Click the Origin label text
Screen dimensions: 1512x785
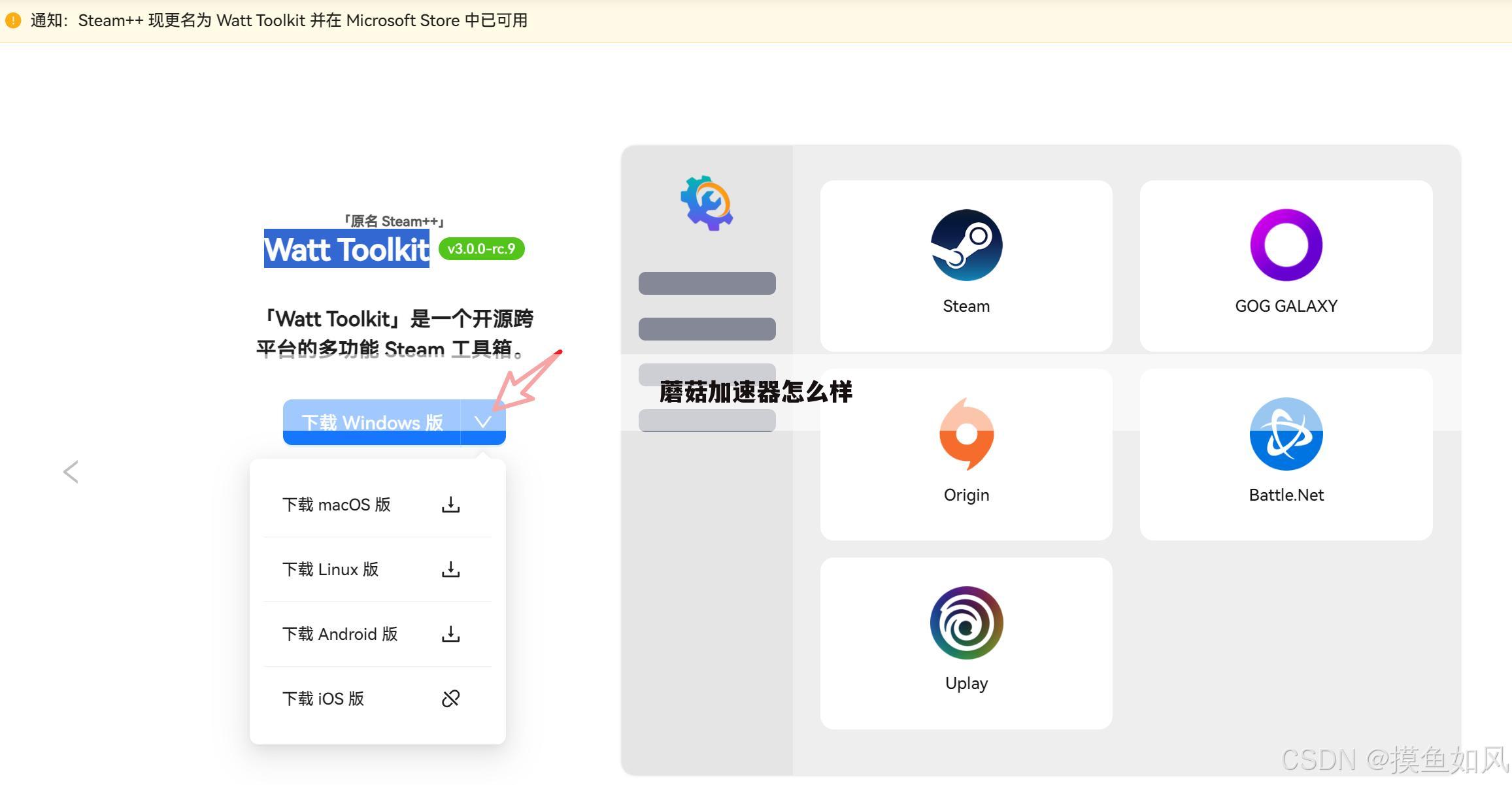966,495
